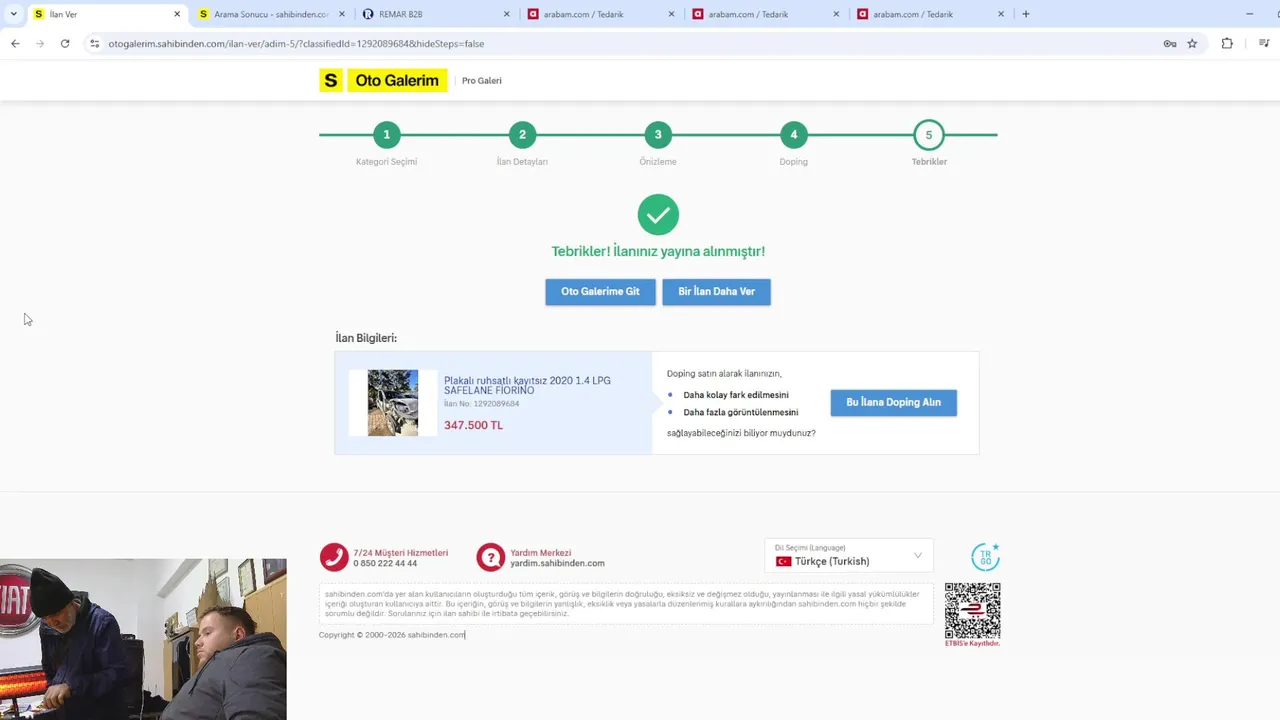Click the green success checkmark icon

658,214
